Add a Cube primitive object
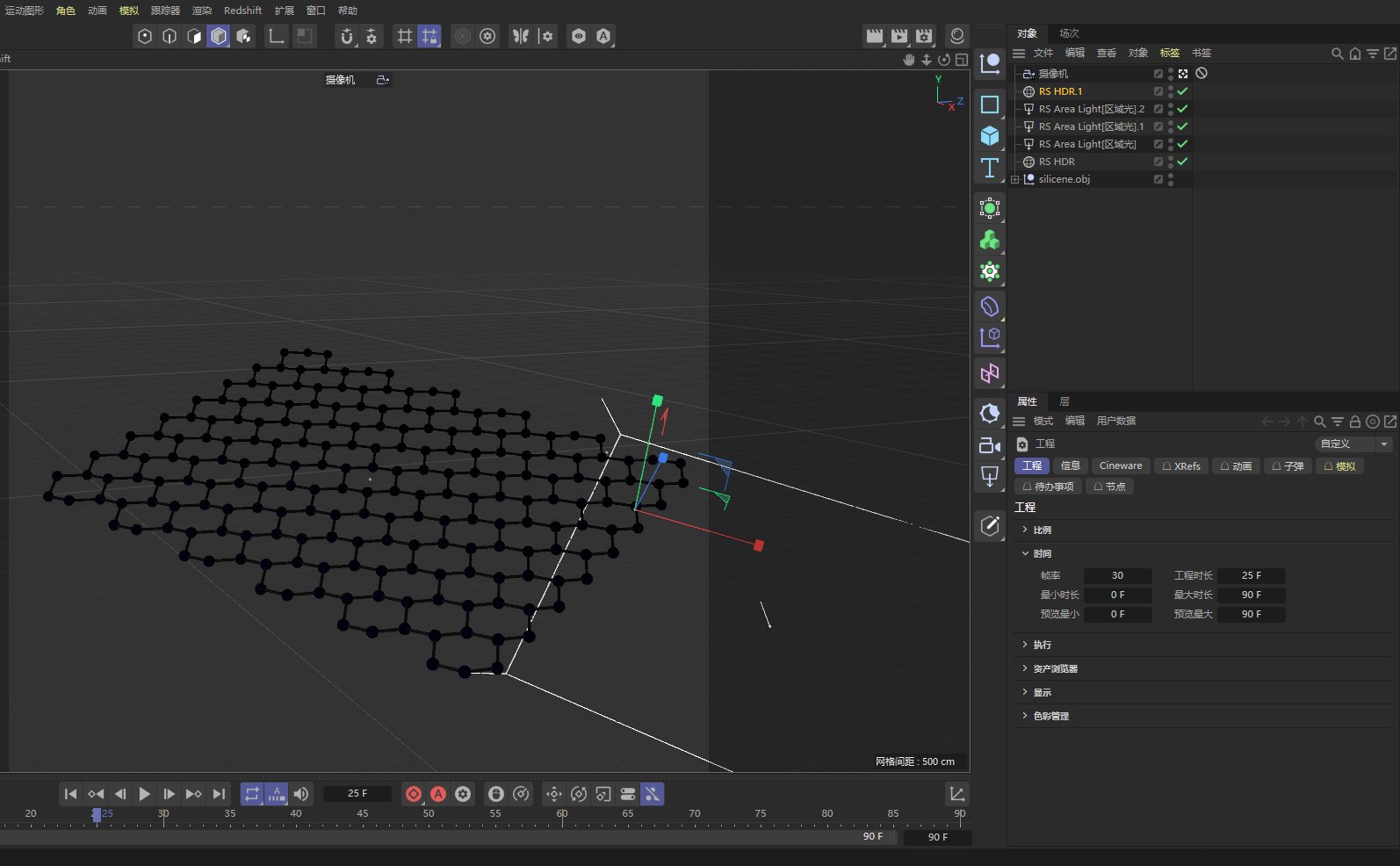 point(990,136)
